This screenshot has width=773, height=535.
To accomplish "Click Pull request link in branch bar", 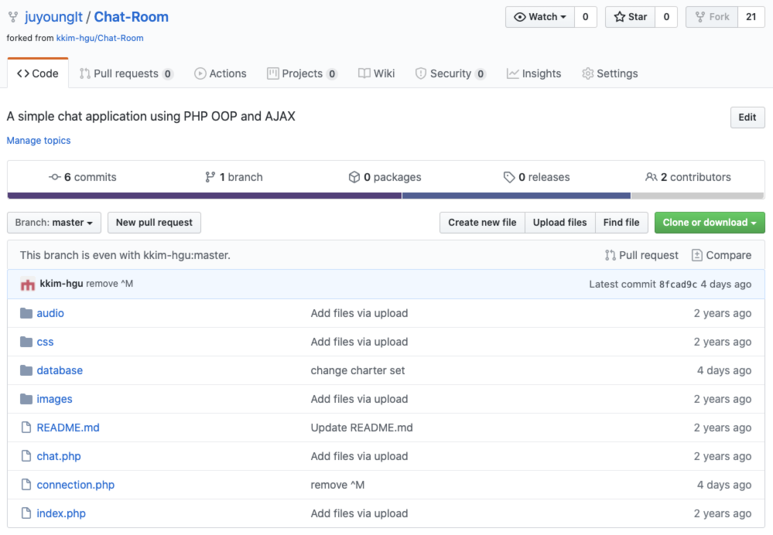I will pyautogui.click(x=642, y=255).
